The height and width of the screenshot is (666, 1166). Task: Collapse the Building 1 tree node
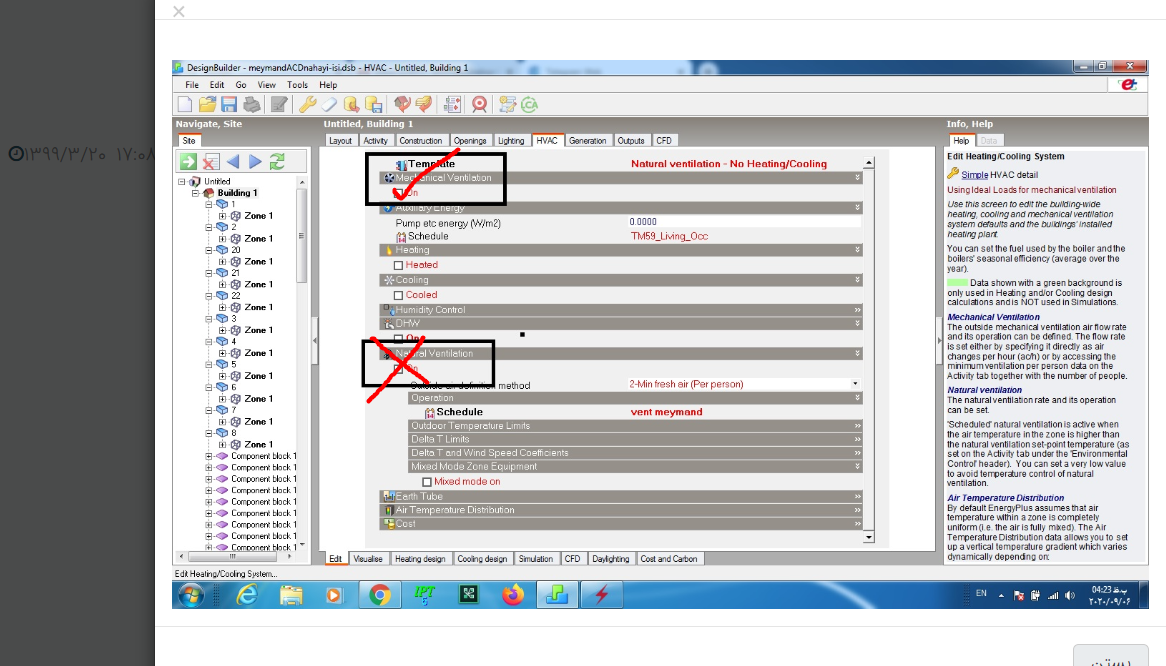point(196,193)
